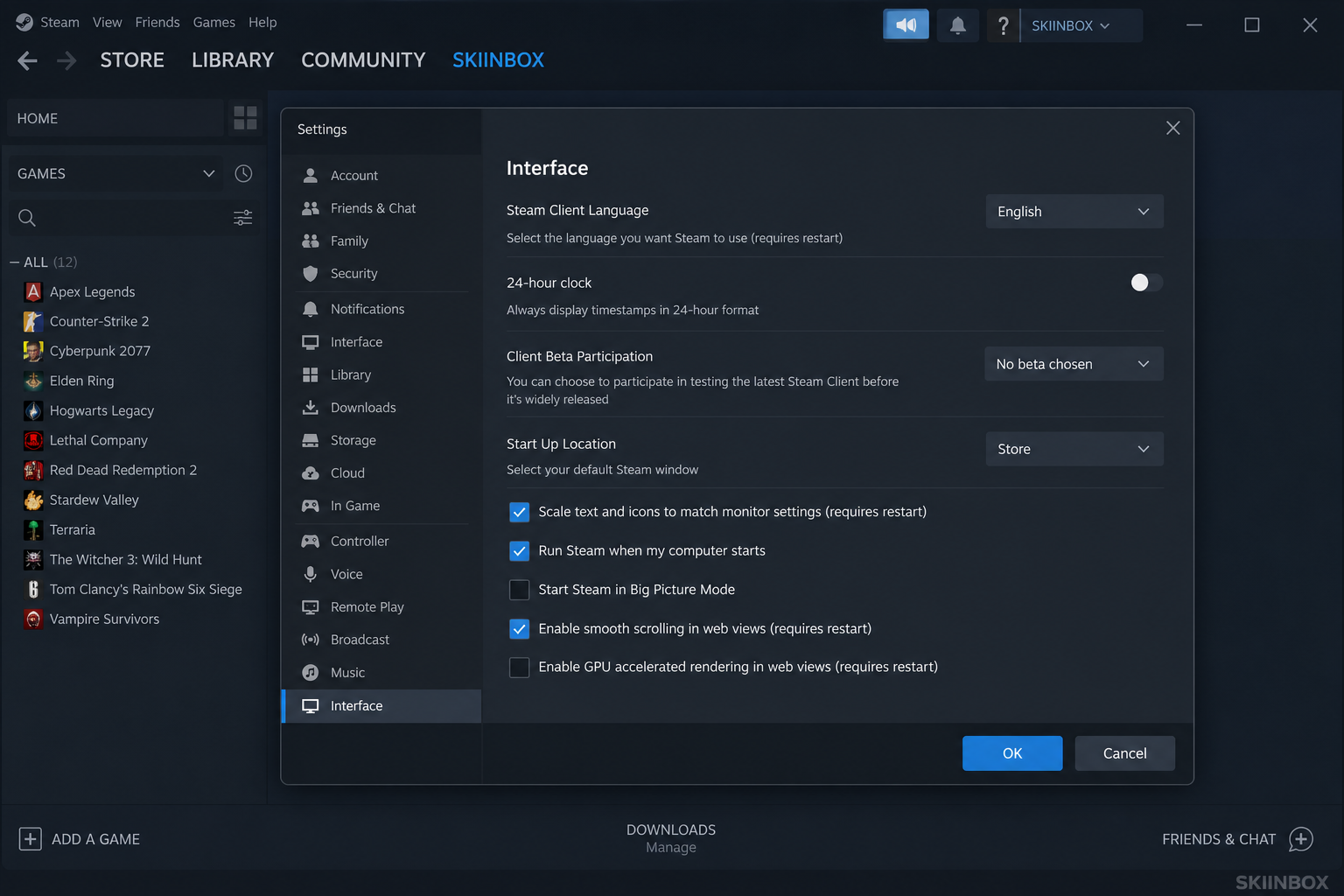The height and width of the screenshot is (896, 1344).
Task: Open Client Beta Participation dropdown
Action: point(1074,364)
